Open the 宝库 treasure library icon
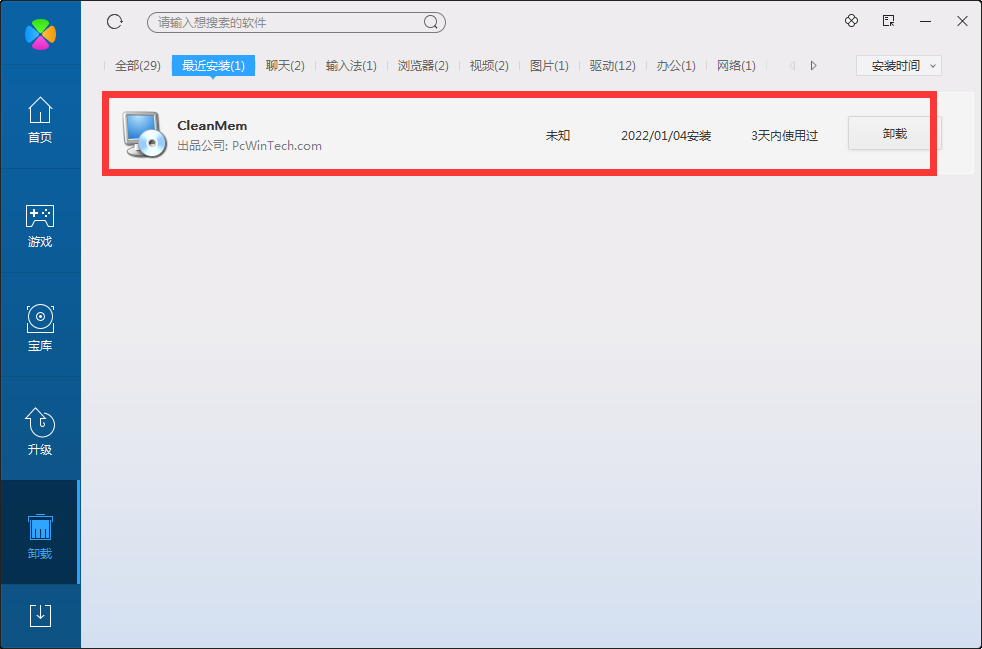This screenshot has height=649, width=982. pyautogui.click(x=40, y=328)
